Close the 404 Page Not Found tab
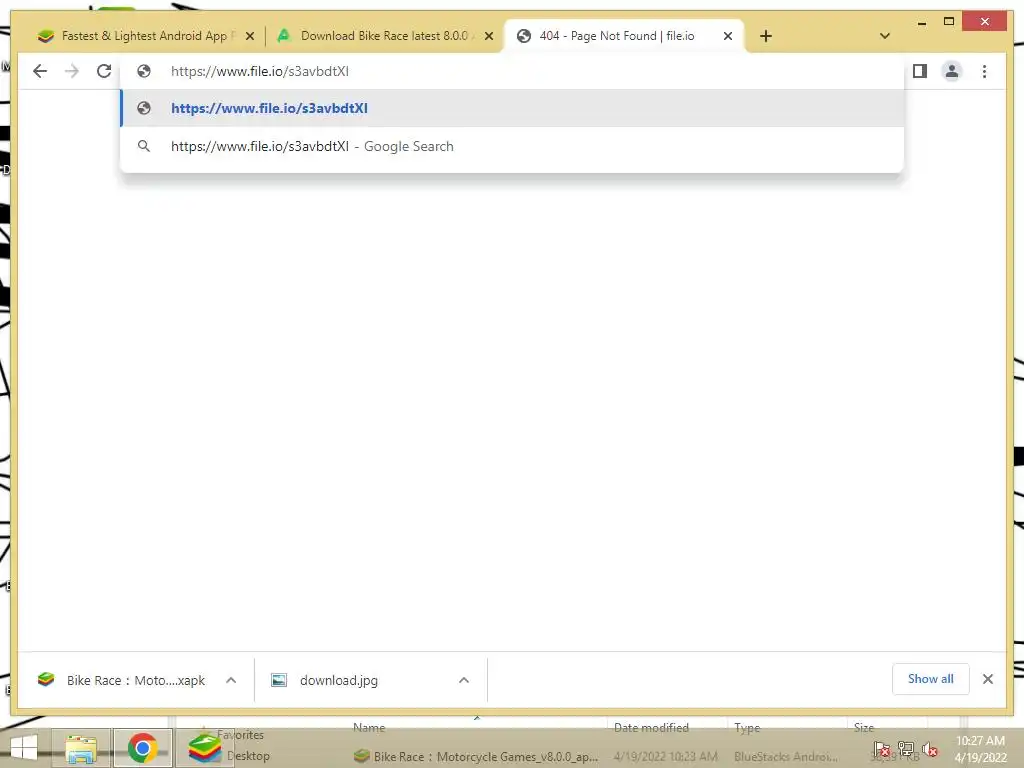This screenshot has width=1024, height=768. [728, 36]
